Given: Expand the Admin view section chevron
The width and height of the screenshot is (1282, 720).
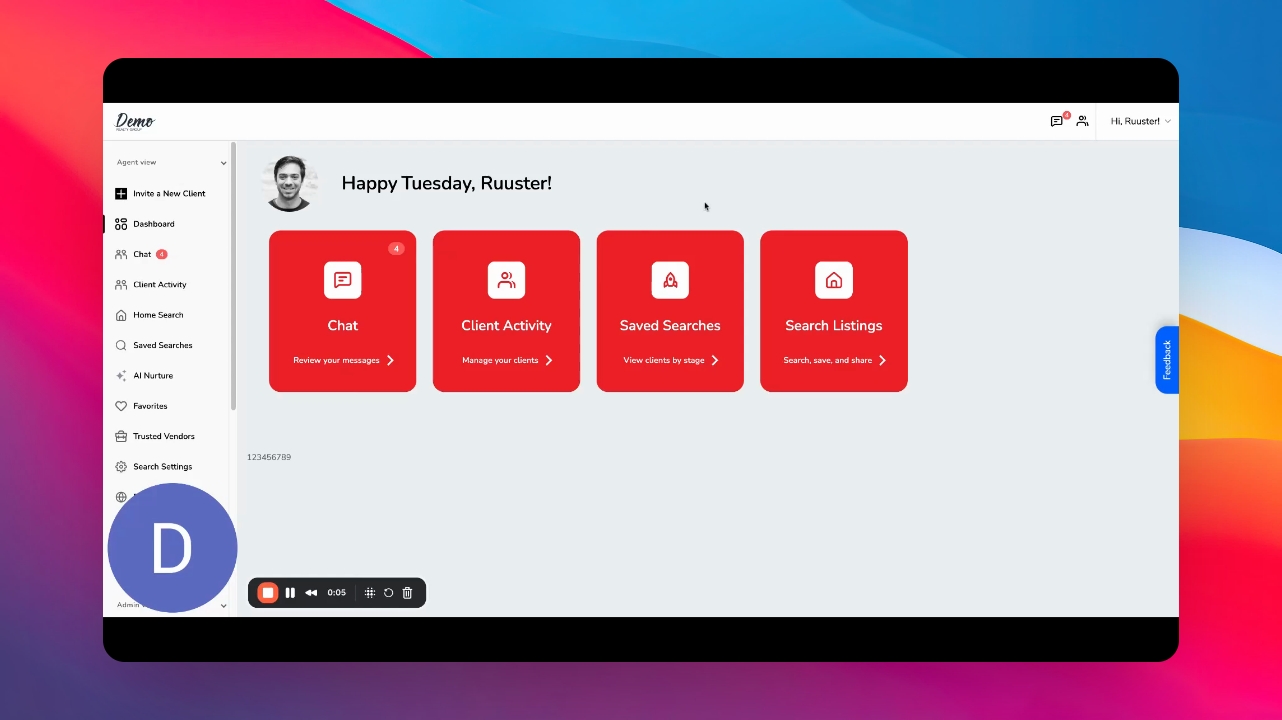Looking at the screenshot, I should (223, 606).
